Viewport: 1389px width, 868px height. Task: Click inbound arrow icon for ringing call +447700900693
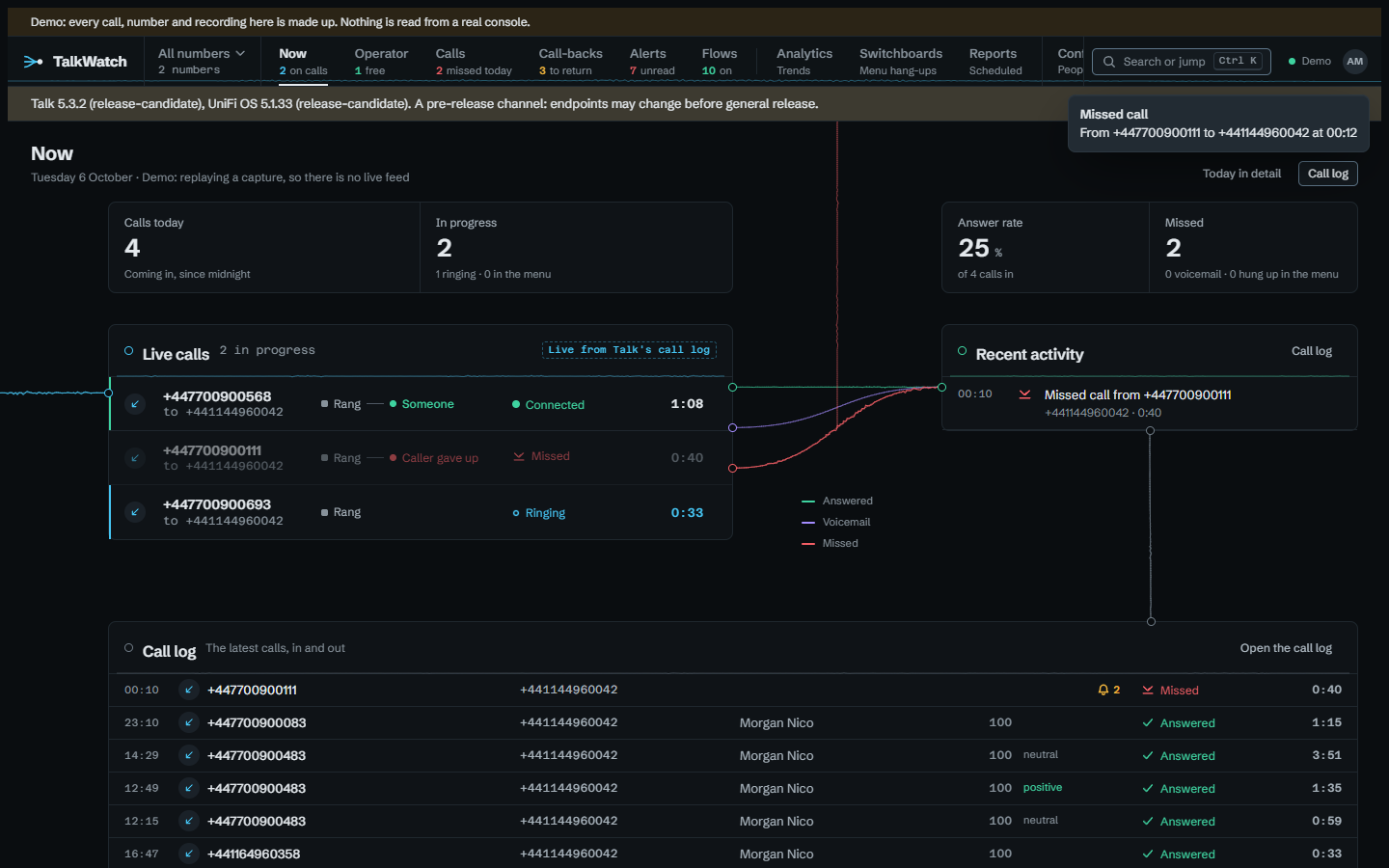(x=135, y=512)
